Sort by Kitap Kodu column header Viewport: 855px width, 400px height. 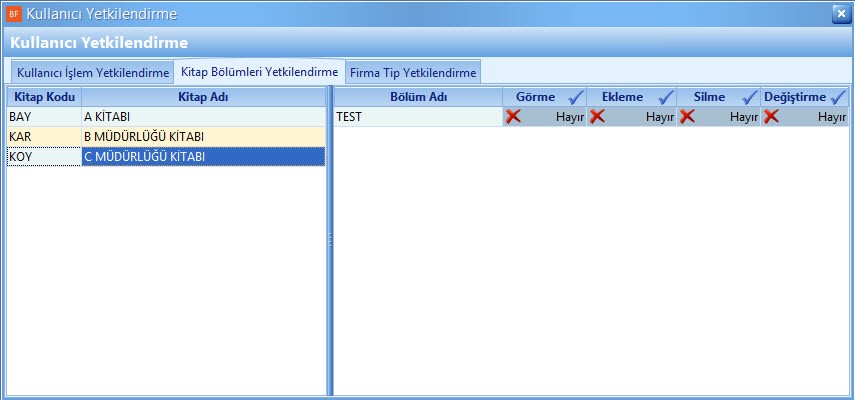coord(44,97)
